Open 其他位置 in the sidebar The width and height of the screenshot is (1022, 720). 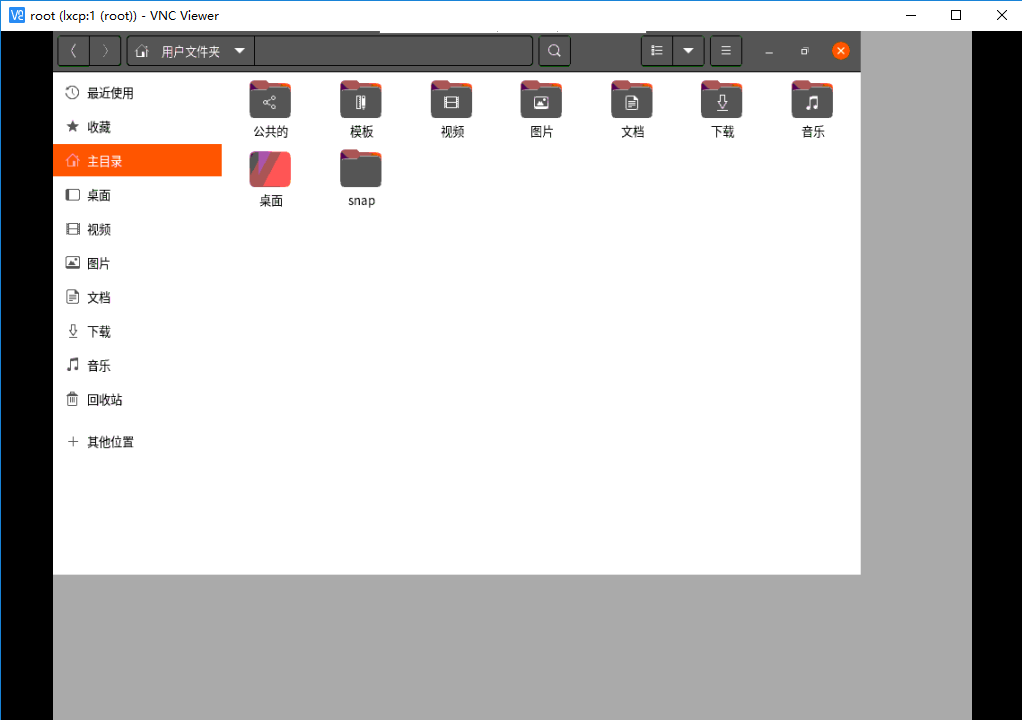[x=138, y=442]
